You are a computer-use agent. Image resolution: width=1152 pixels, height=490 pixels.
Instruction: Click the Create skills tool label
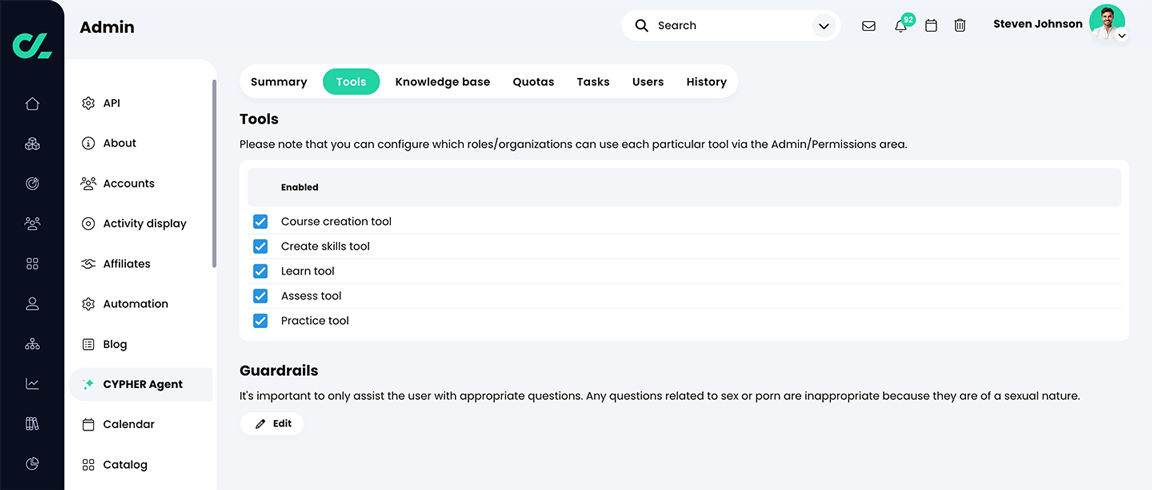point(325,246)
